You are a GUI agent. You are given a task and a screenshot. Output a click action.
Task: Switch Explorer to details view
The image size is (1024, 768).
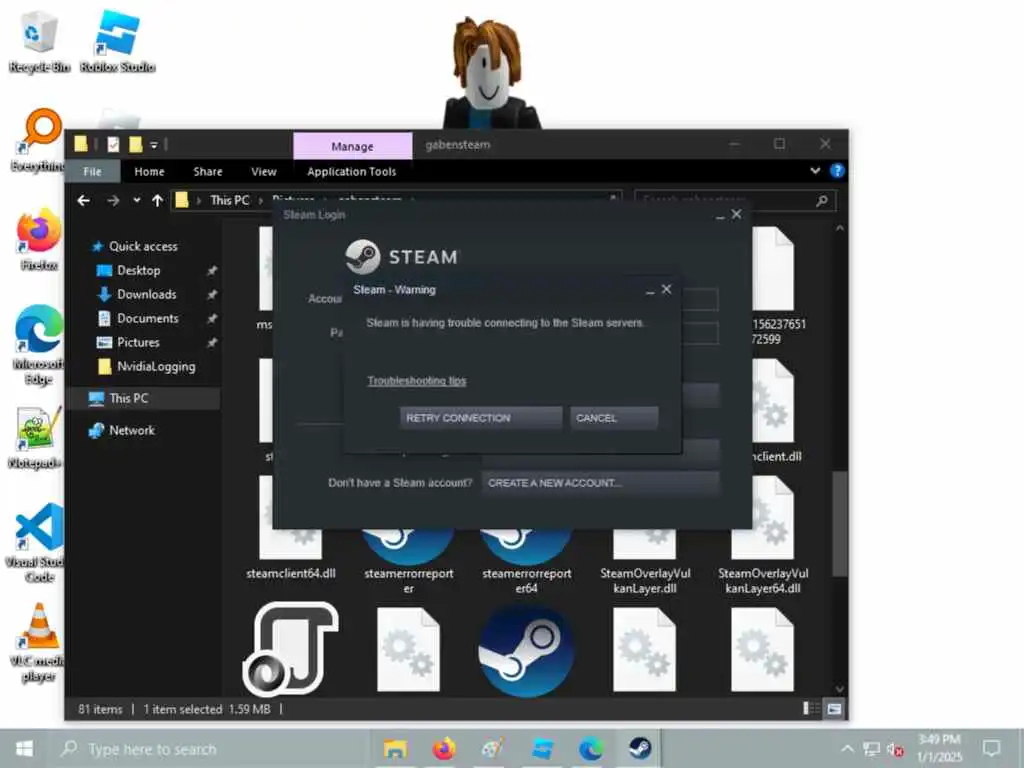(x=811, y=709)
